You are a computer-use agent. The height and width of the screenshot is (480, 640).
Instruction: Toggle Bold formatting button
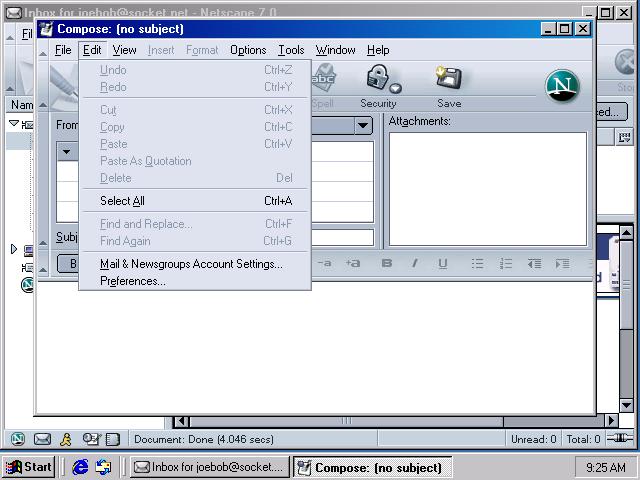click(387, 263)
